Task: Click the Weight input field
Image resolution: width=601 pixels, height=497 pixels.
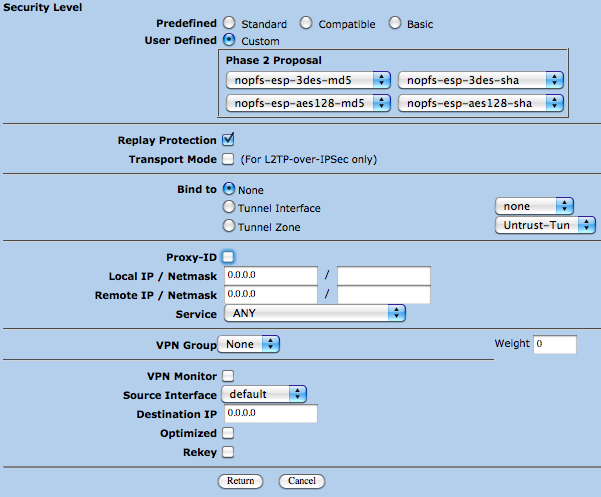Action: (x=555, y=344)
